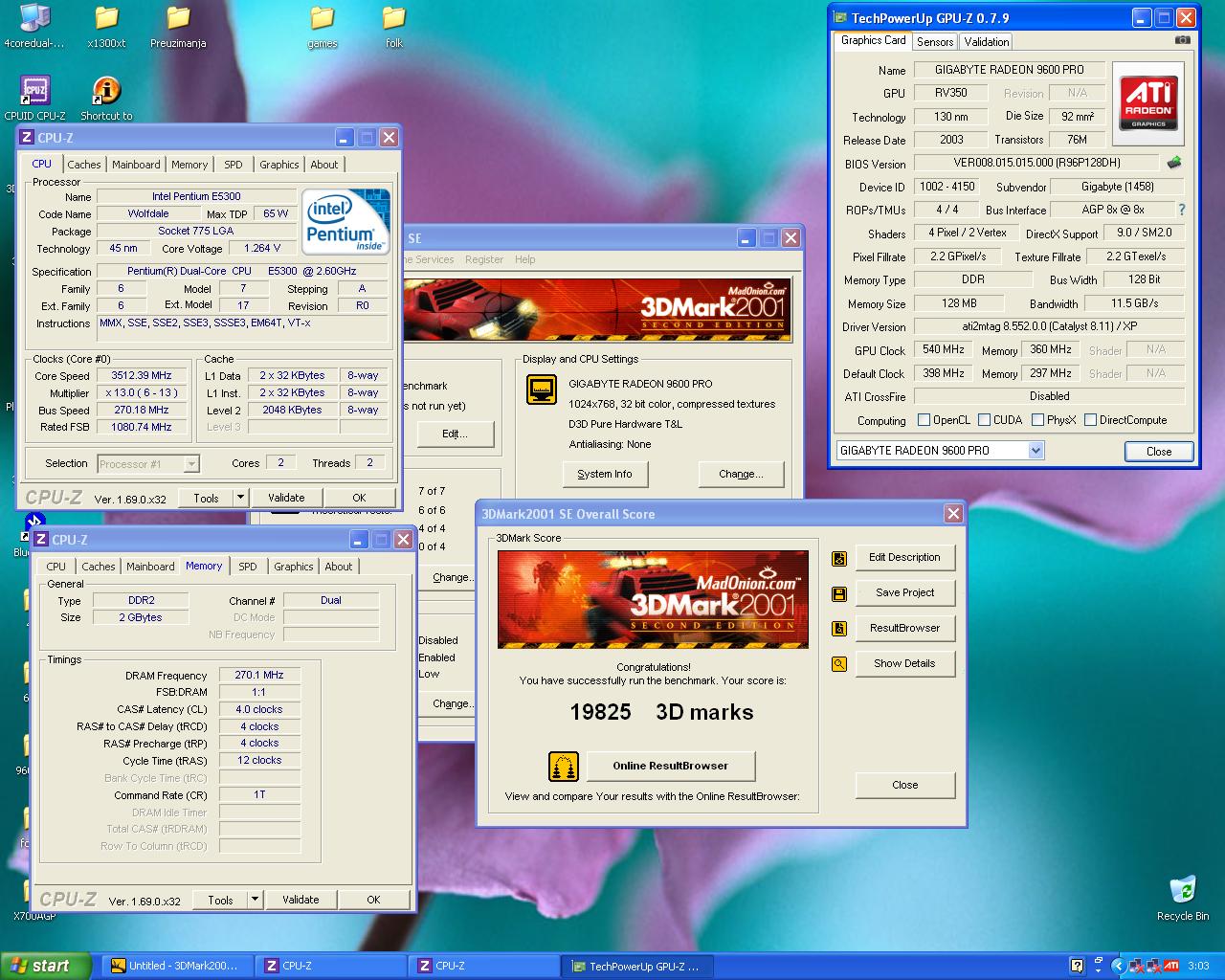
Task: Click the Save Project floppy icon
Action: 839,593
